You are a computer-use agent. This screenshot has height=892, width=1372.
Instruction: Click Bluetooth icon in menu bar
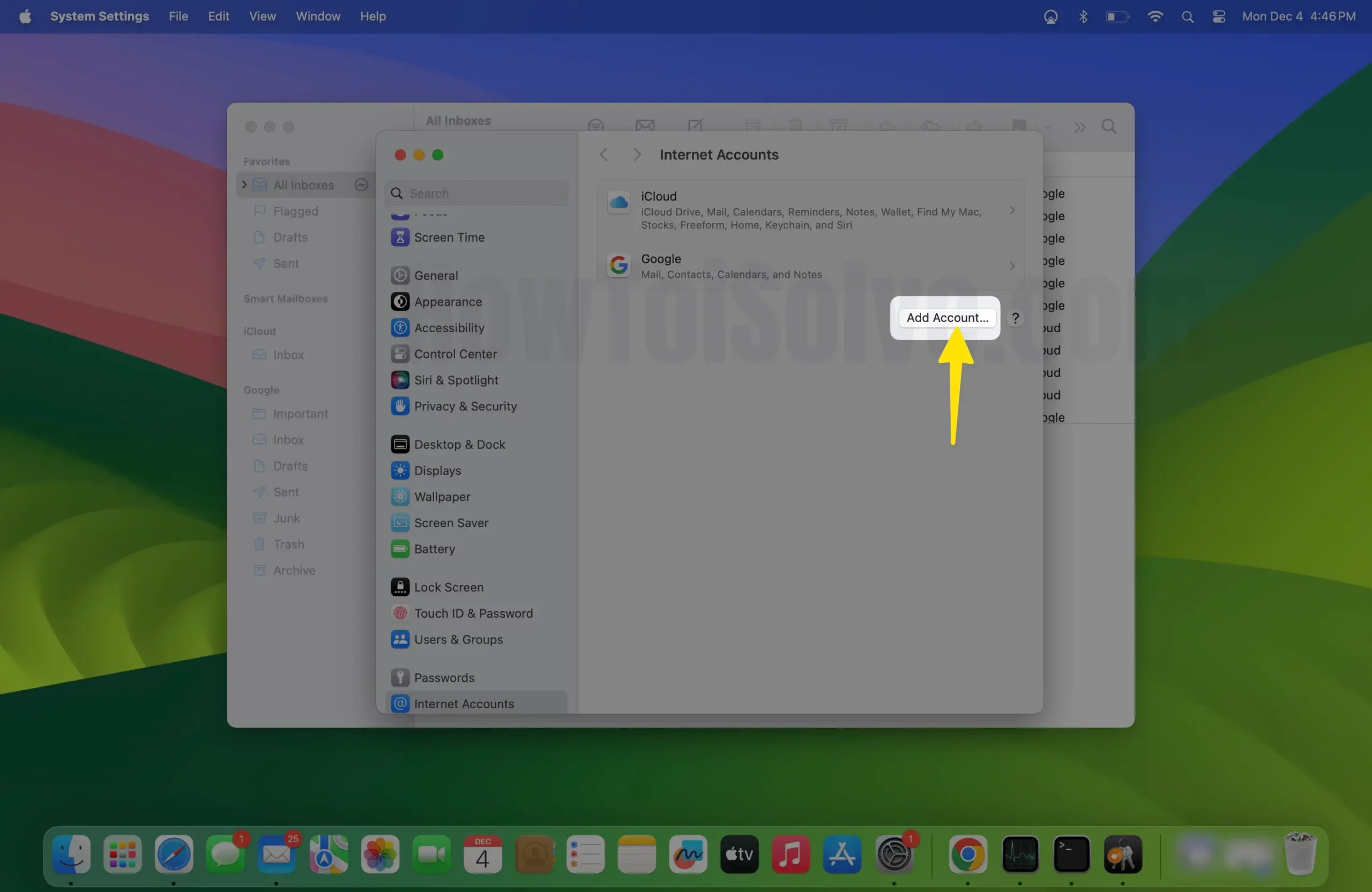coord(1083,17)
